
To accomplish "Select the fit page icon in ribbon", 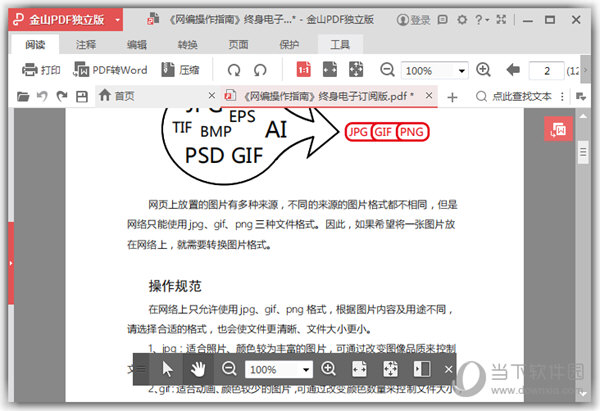I will [x=356, y=70].
